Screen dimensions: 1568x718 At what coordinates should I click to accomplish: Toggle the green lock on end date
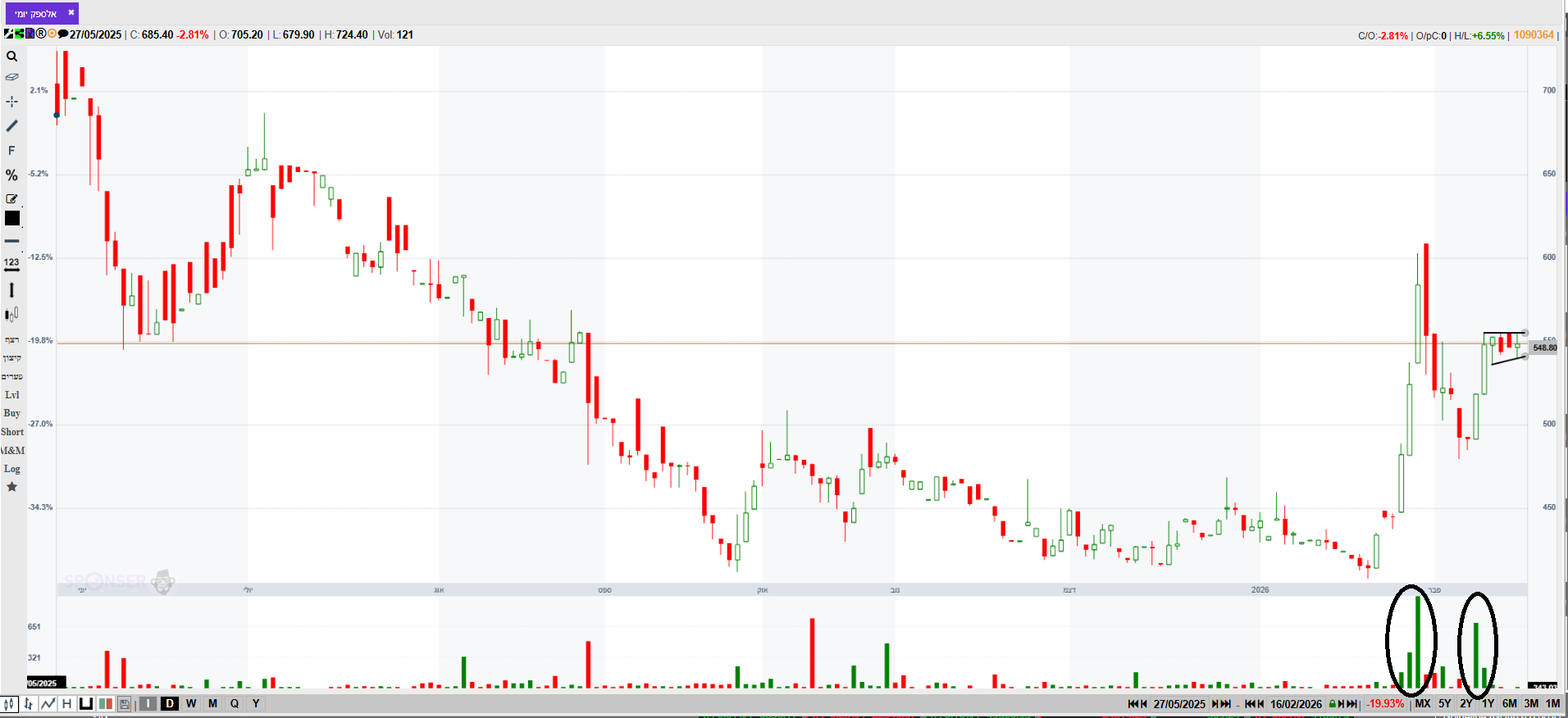pos(1332,704)
